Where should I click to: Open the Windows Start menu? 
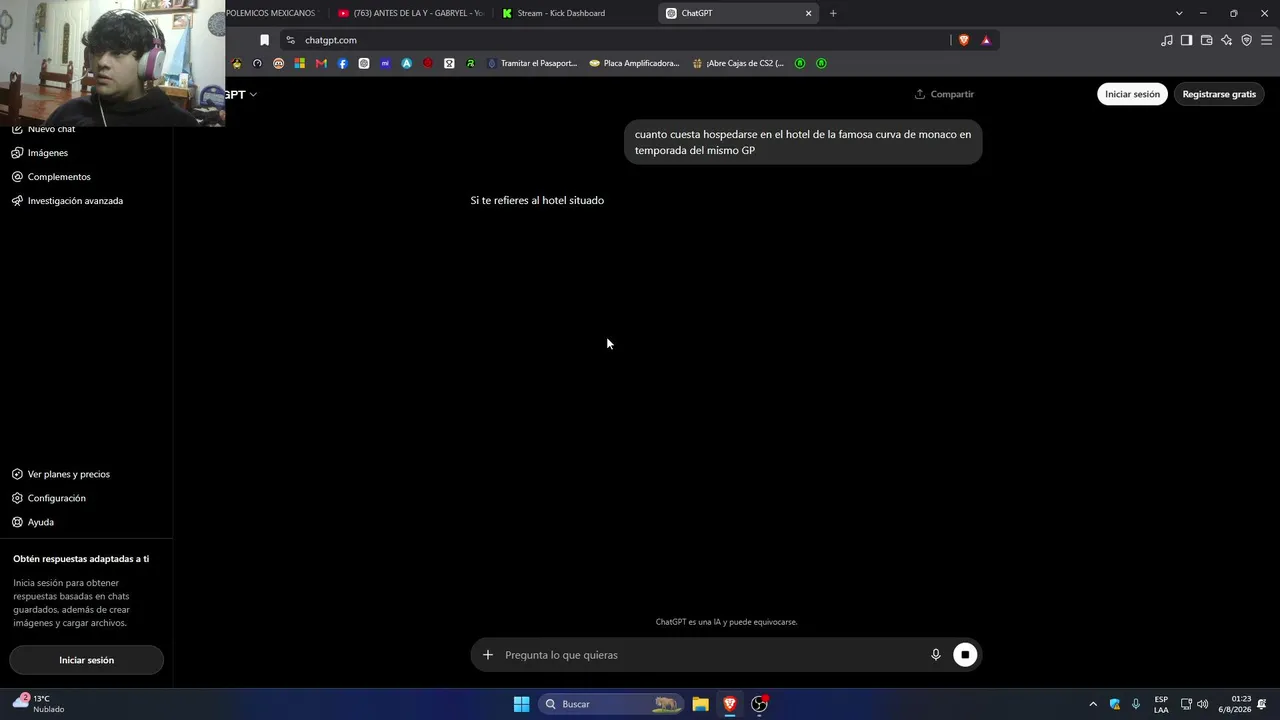pyautogui.click(x=521, y=704)
